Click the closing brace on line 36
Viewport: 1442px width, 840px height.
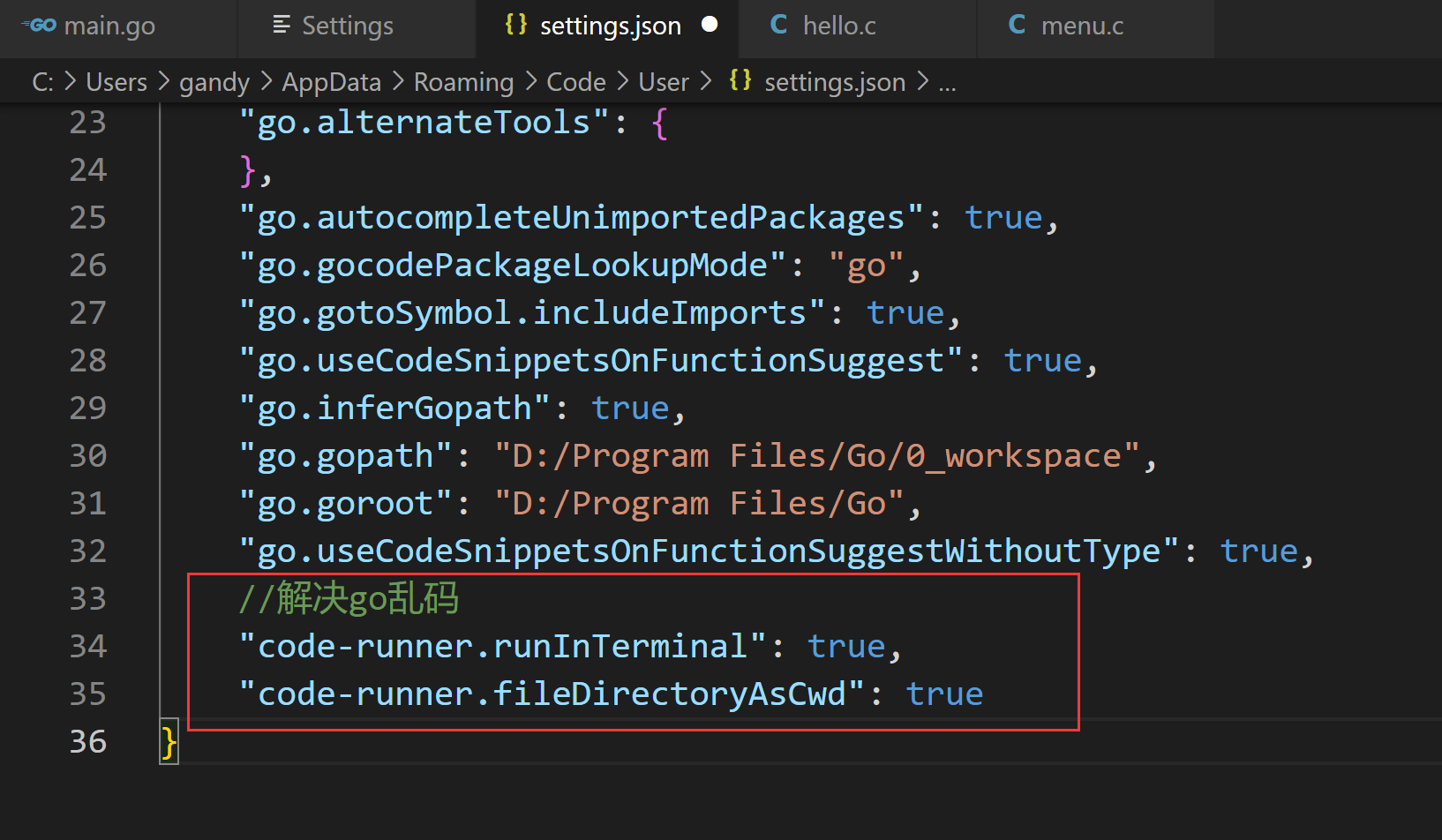tap(169, 742)
